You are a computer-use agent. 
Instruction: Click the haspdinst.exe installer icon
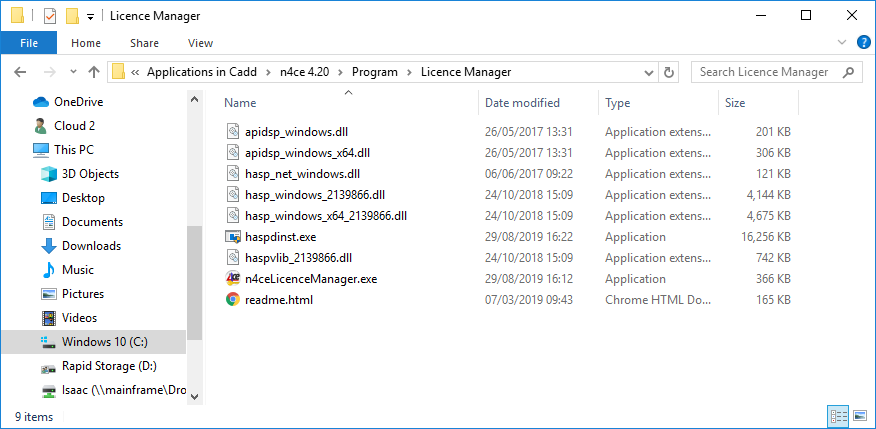point(232,237)
